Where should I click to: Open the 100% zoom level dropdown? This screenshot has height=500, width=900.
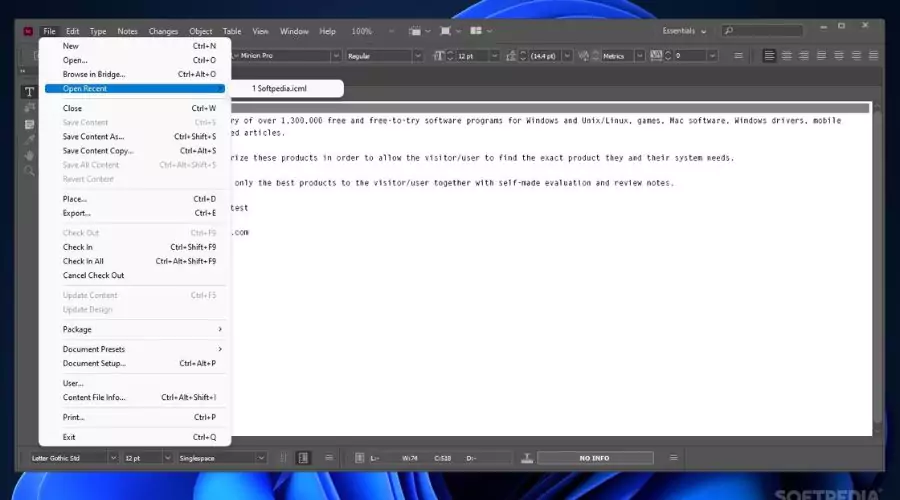click(x=391, y=31)
